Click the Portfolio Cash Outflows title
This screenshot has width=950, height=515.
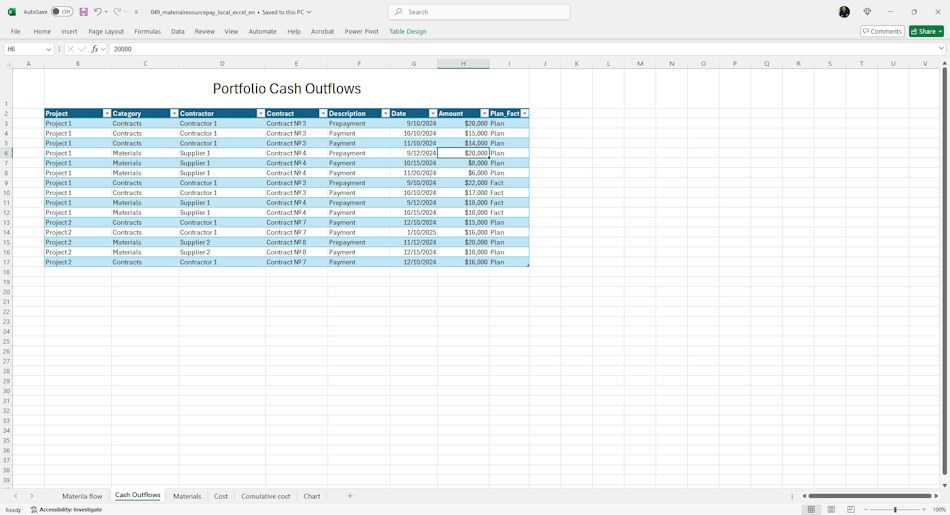(287, 88)
